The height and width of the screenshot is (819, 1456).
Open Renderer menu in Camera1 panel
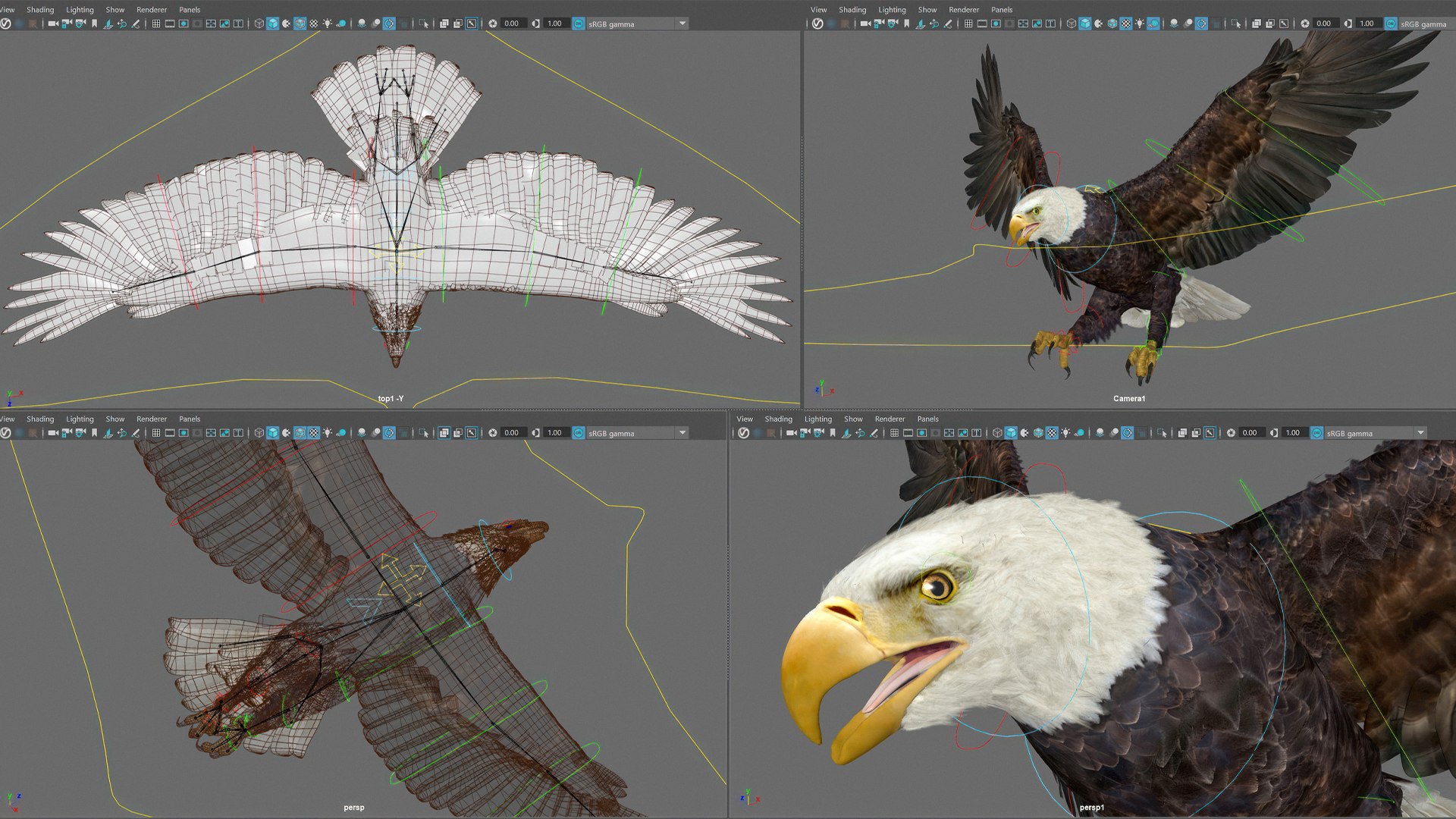click(x=964, y=10)
